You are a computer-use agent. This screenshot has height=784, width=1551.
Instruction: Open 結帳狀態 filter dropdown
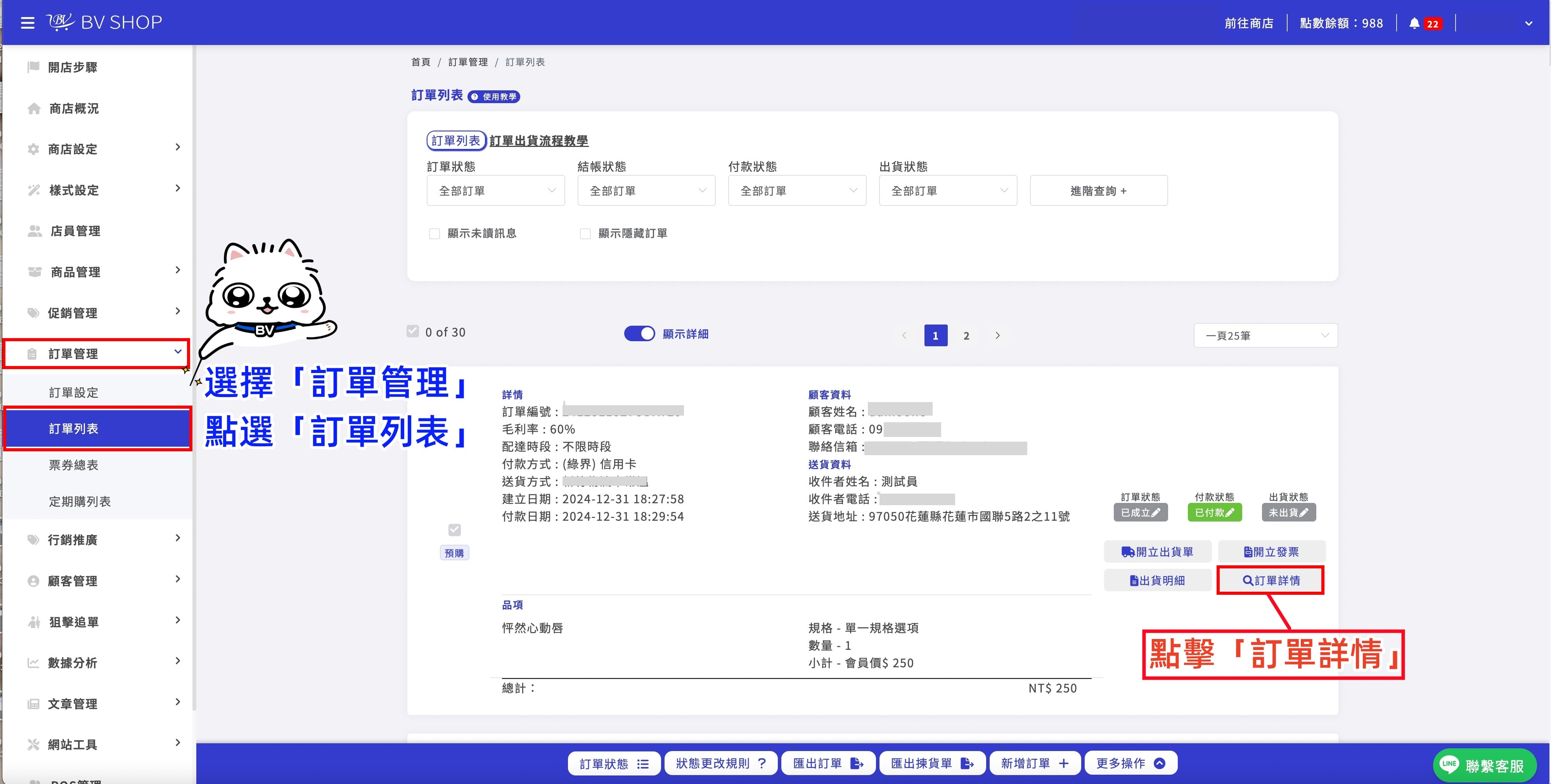[x=646, y=191]
